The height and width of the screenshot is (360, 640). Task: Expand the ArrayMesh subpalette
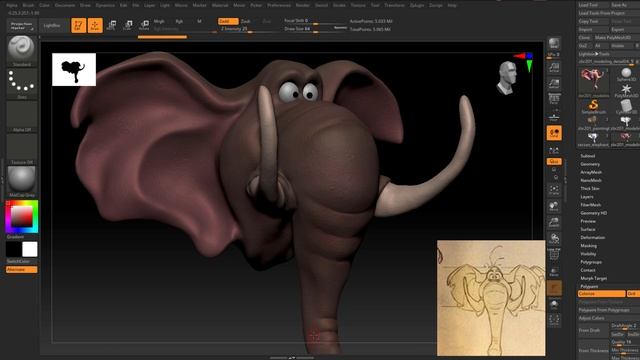[591, 172]
